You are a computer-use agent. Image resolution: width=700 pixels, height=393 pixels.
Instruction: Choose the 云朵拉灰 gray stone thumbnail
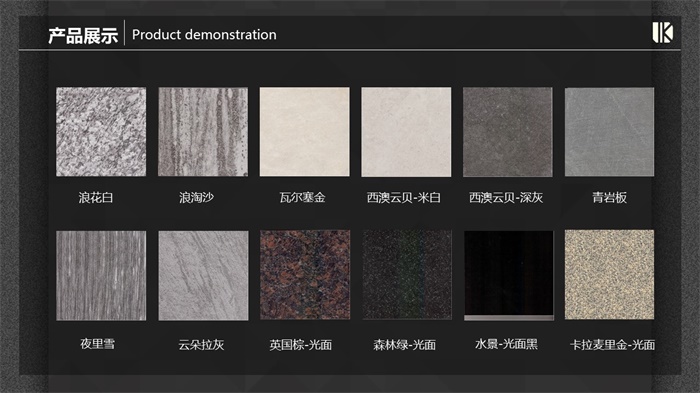click(203, 276)
